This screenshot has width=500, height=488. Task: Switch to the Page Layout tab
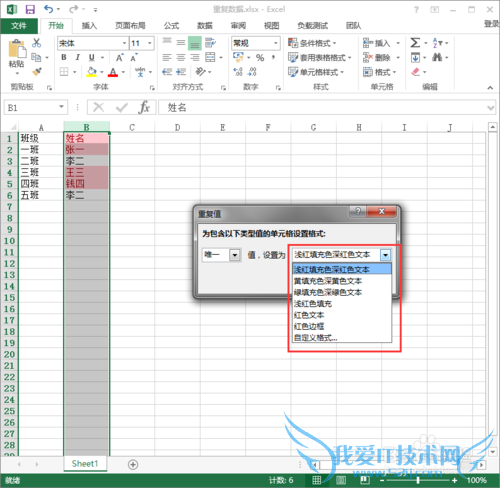click(x=130, y=26)
